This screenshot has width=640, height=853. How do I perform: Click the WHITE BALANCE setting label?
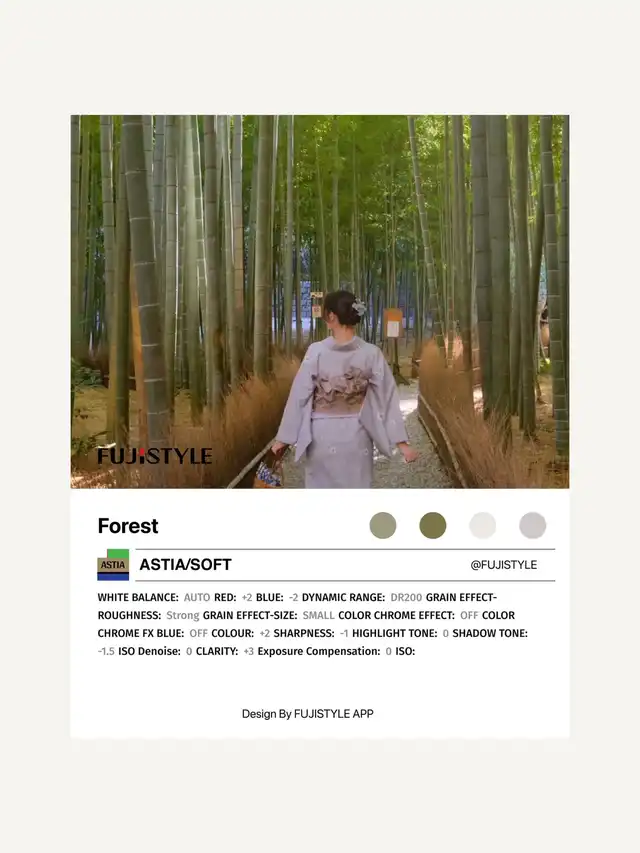138,597
